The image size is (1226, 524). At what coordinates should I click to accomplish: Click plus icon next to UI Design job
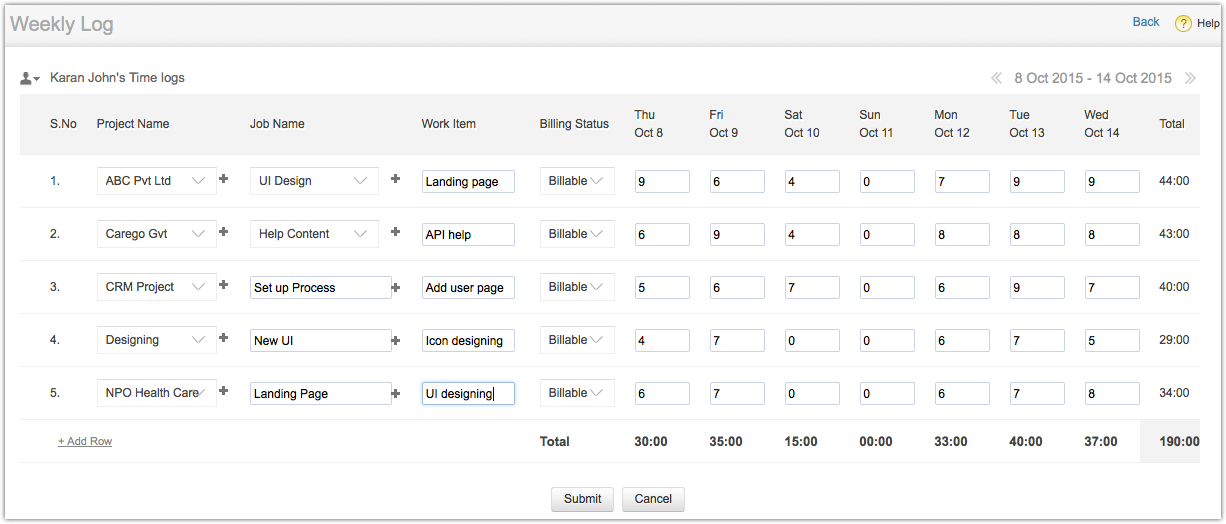pos(395,179)
